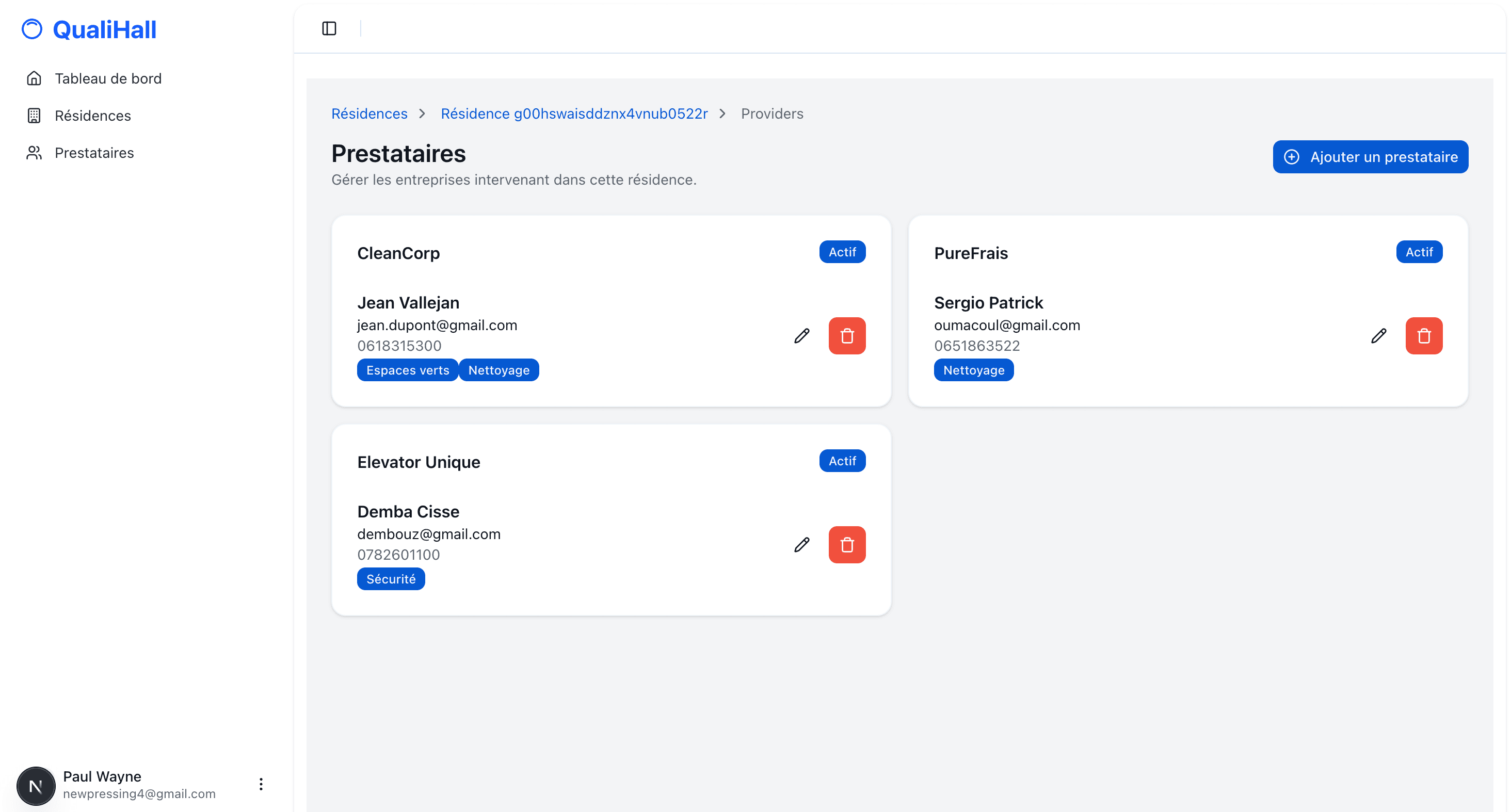Delete the CleanCorp provider
Screen dimensions: 1511x812
846,336
